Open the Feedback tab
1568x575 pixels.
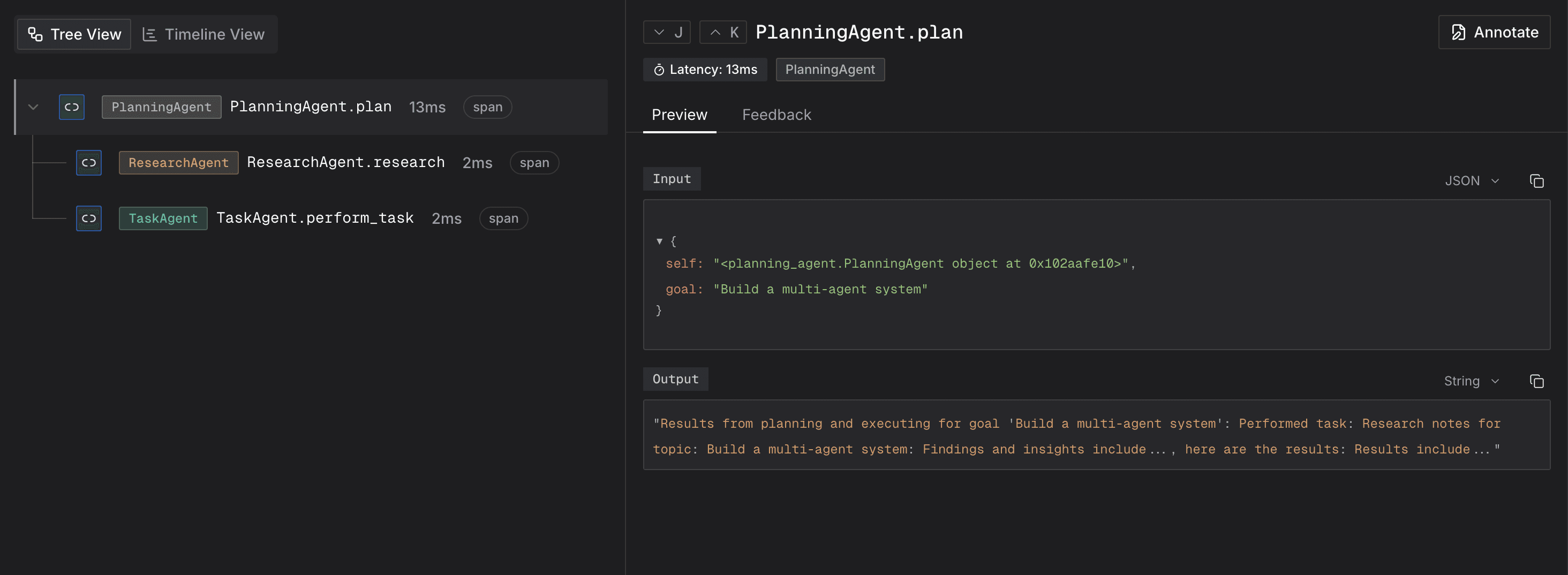click(x=776, y=115)
